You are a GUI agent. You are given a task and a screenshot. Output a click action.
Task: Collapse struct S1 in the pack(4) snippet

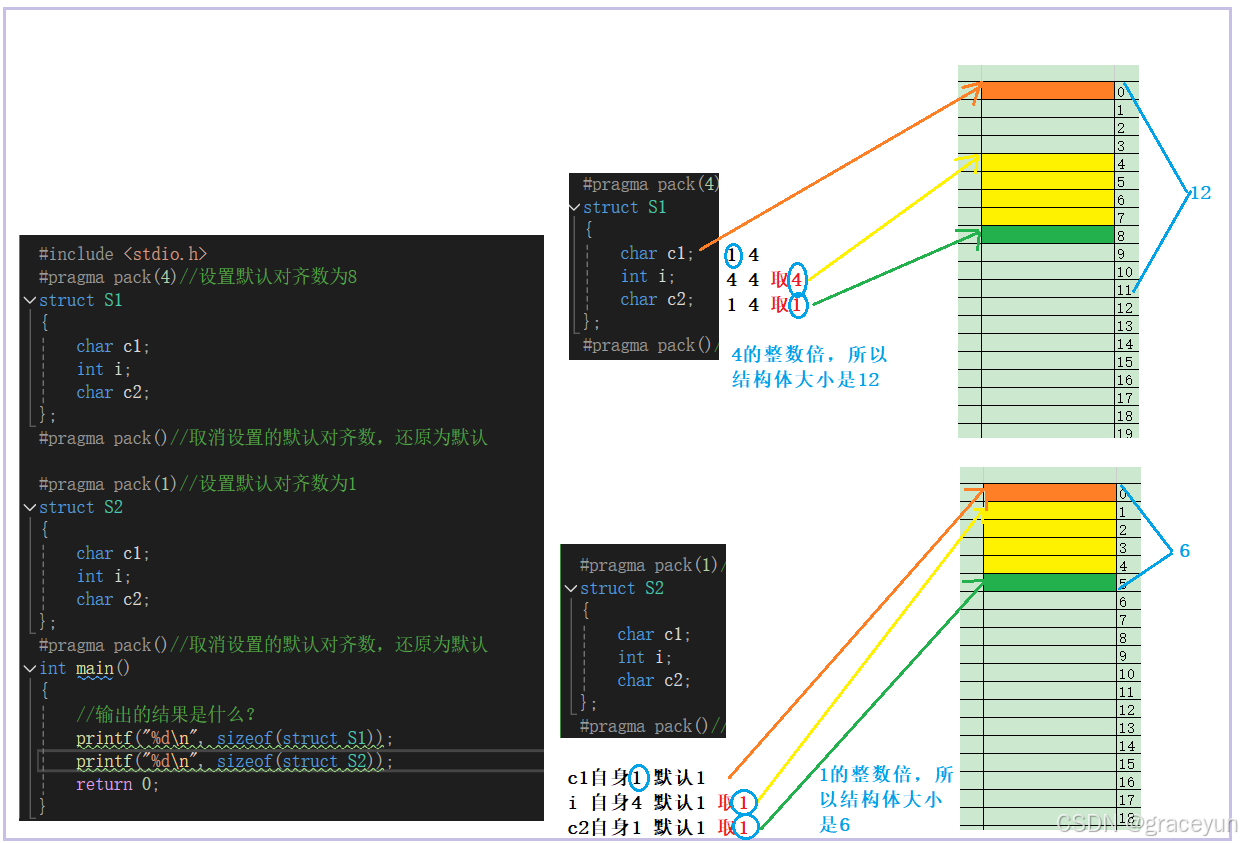point(576,207)
